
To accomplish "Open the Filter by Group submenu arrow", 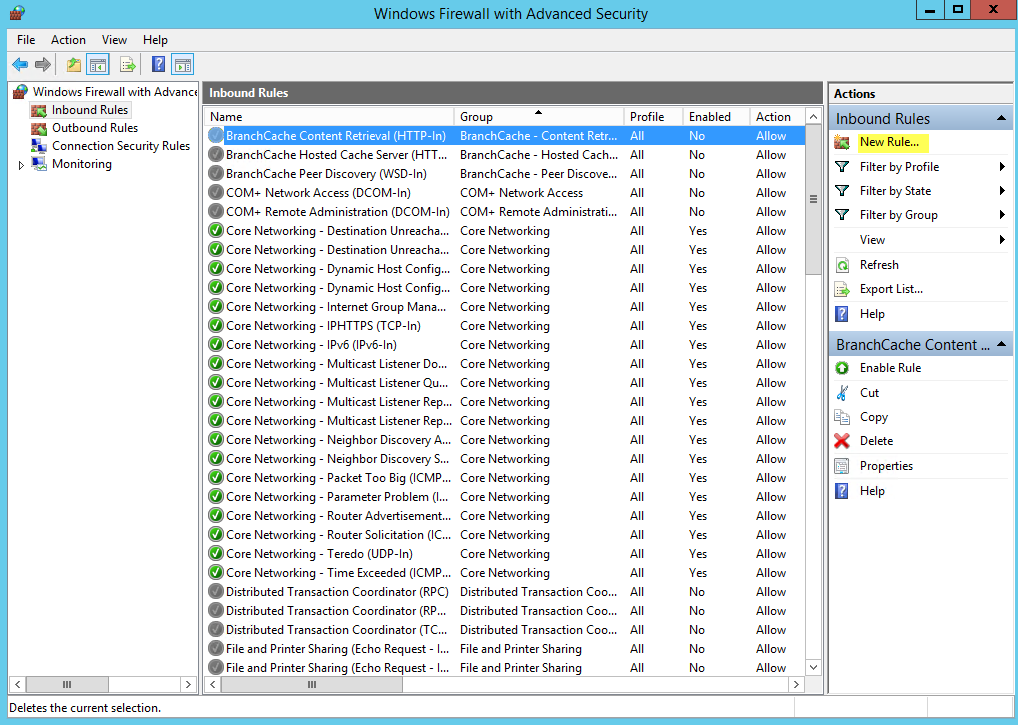I will 1002,215.
